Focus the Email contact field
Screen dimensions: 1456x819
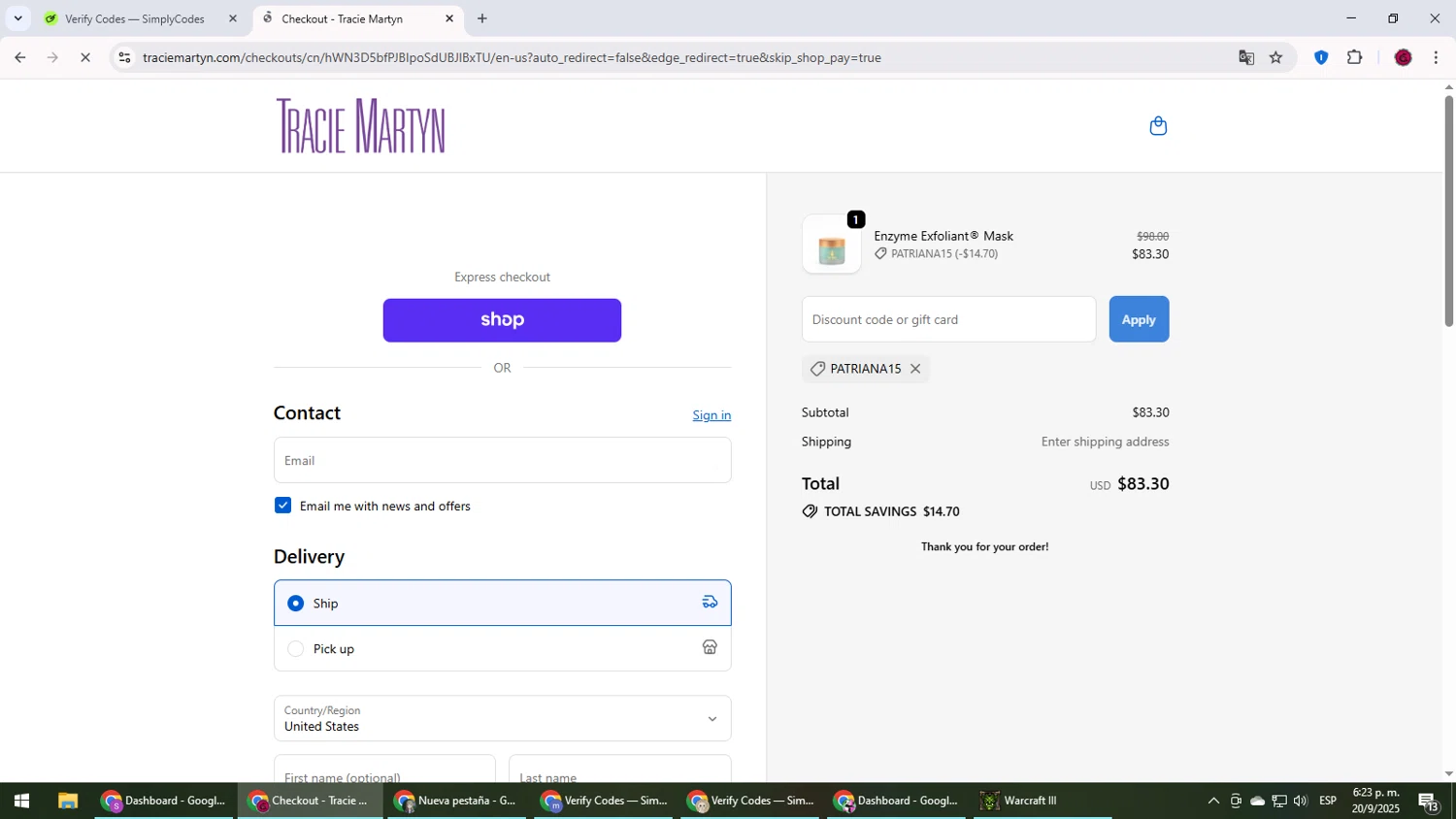502,460
